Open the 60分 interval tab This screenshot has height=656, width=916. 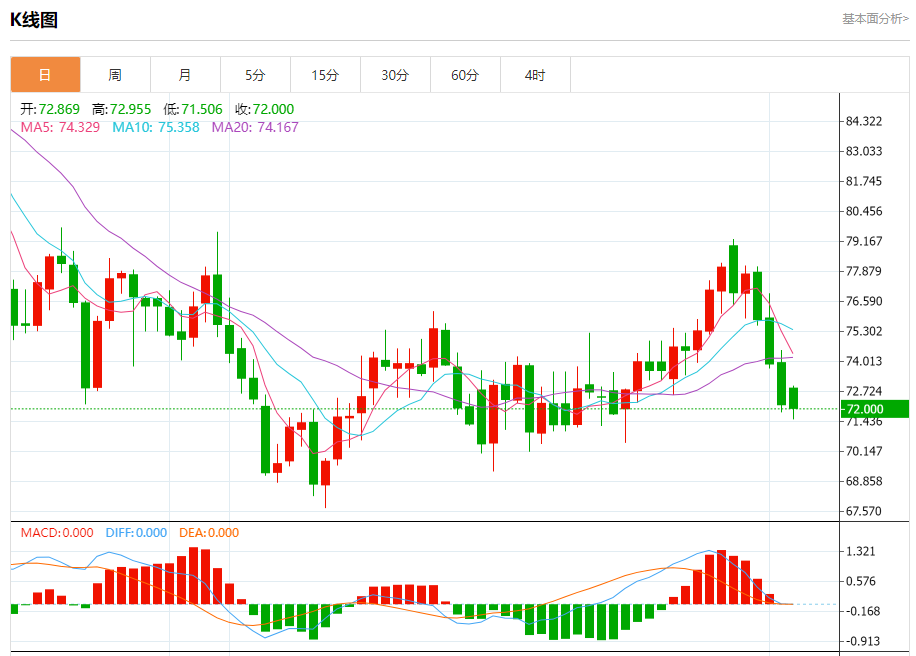[x=466, y=75]
